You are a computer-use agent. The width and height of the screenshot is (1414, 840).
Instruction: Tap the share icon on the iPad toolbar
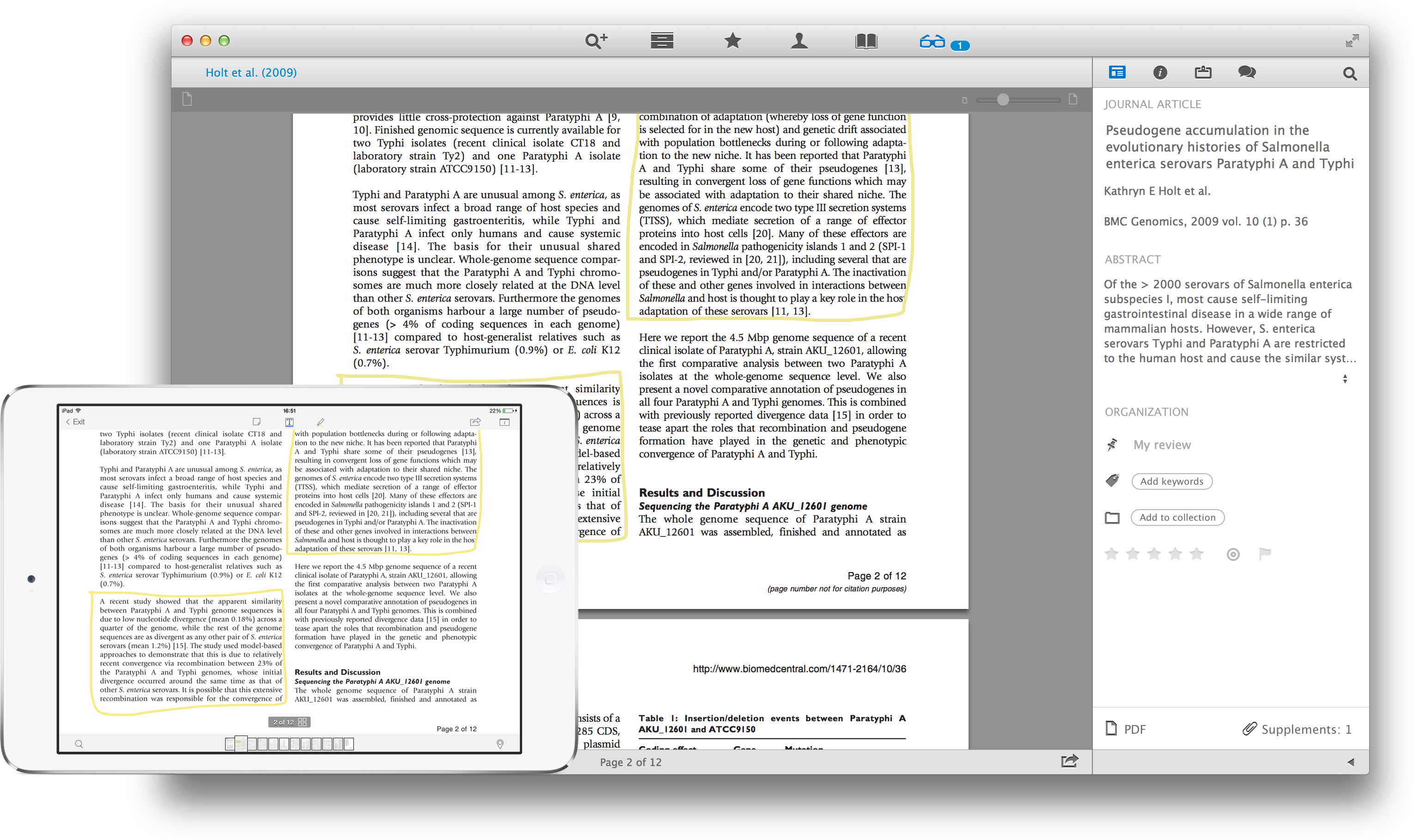click(x=475, y=421)
